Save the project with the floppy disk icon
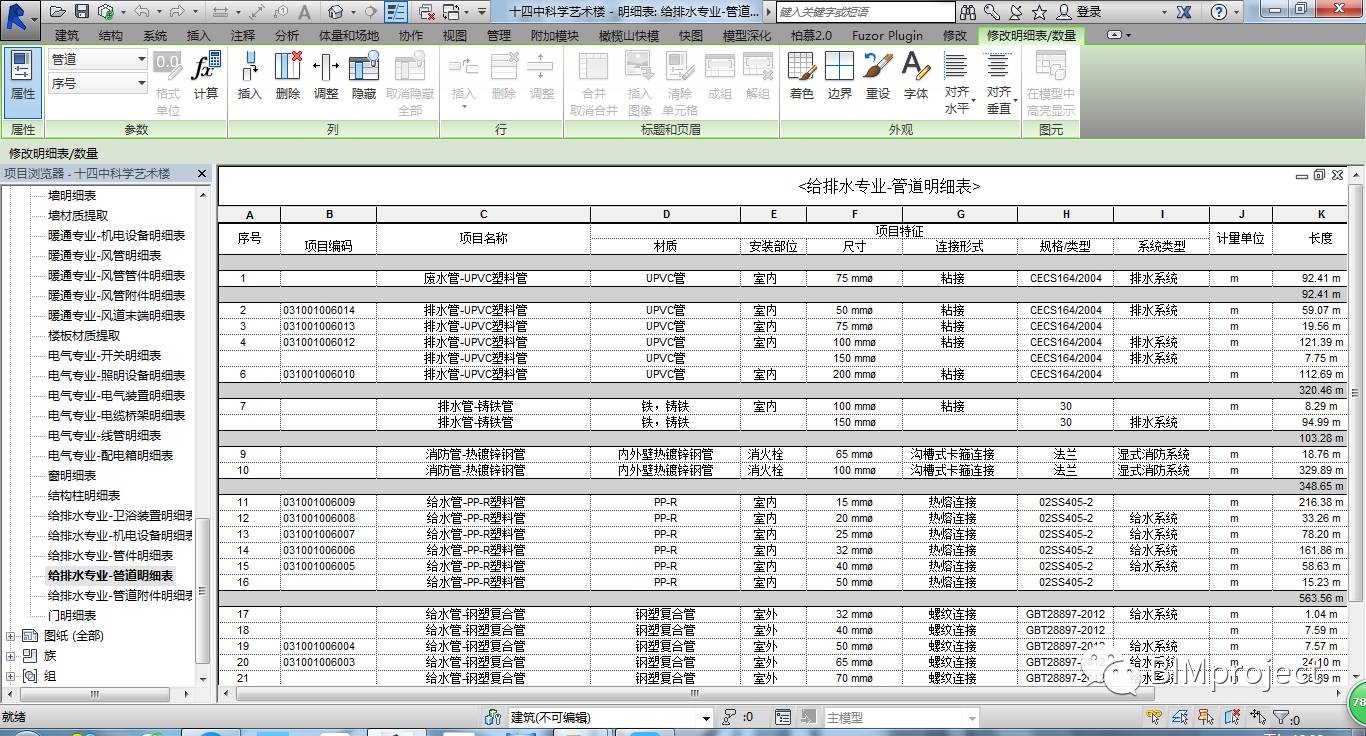The image size is (1366, 736). [x=82, y=12]
